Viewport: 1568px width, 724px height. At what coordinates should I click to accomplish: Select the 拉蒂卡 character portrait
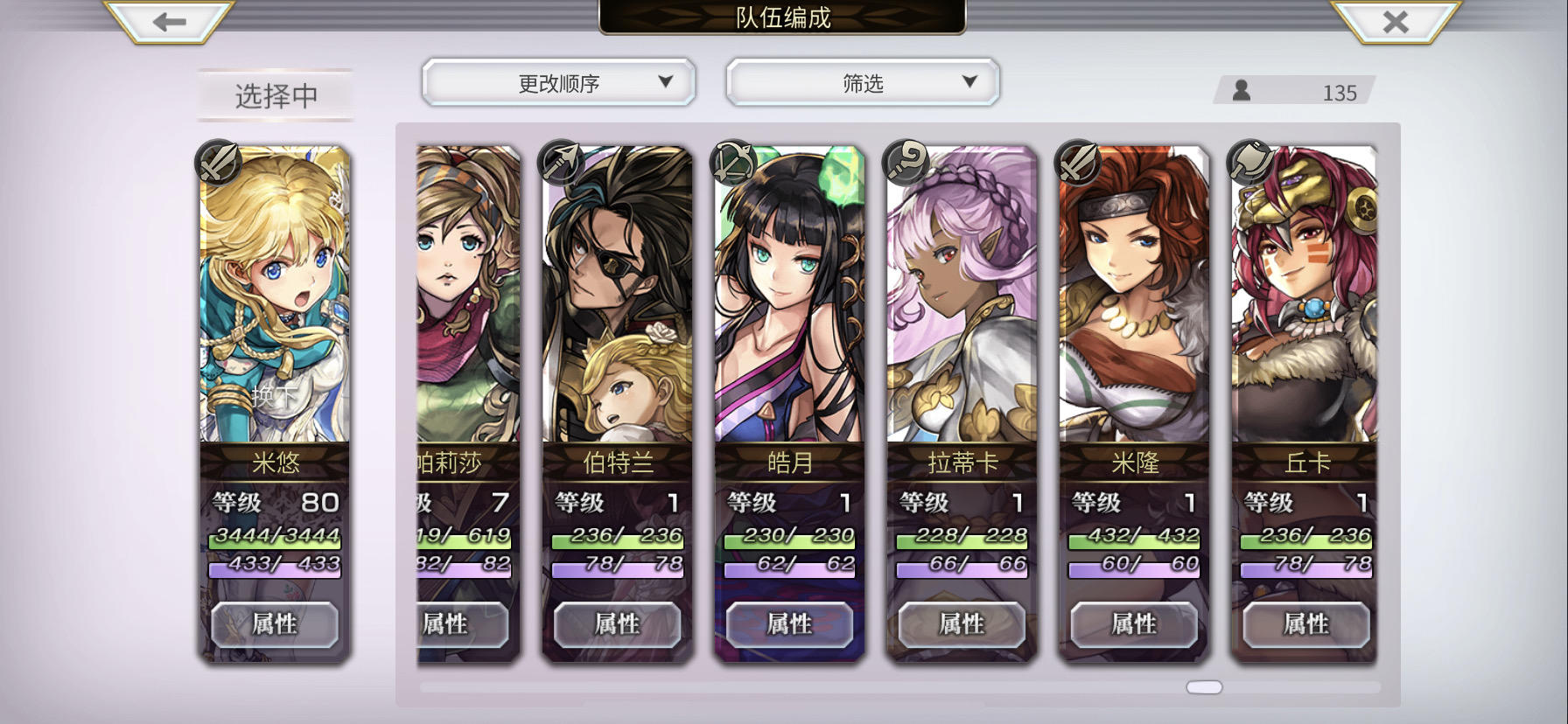coord(961,295)
